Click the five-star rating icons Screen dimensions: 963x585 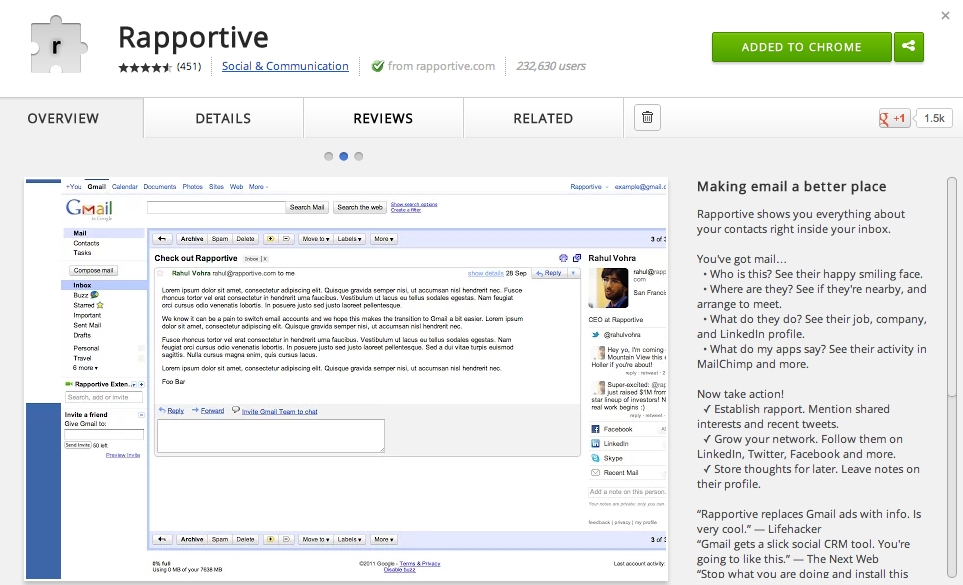tap(145, 67)
